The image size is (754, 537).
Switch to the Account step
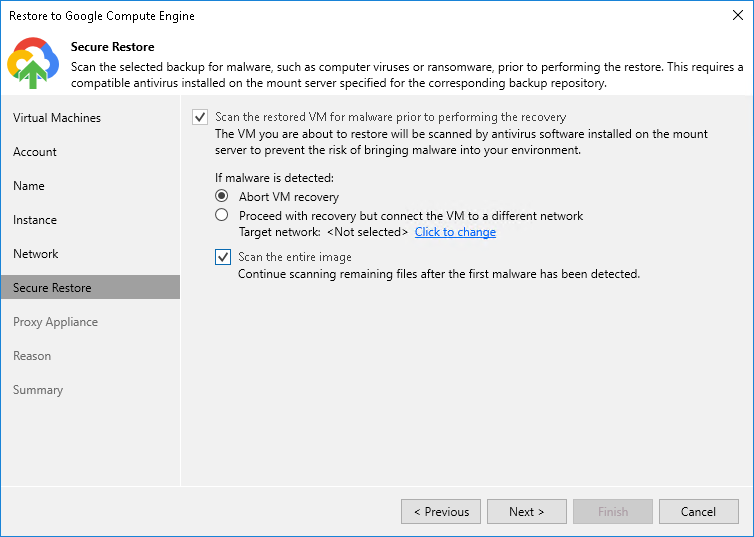tap(35, 152)
